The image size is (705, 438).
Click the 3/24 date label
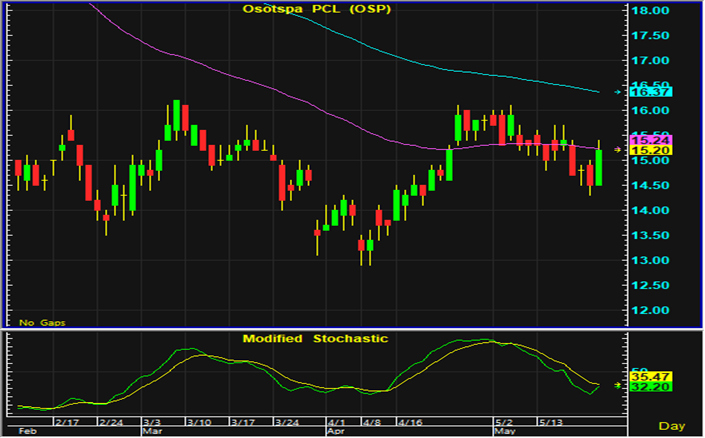point(287,422)
